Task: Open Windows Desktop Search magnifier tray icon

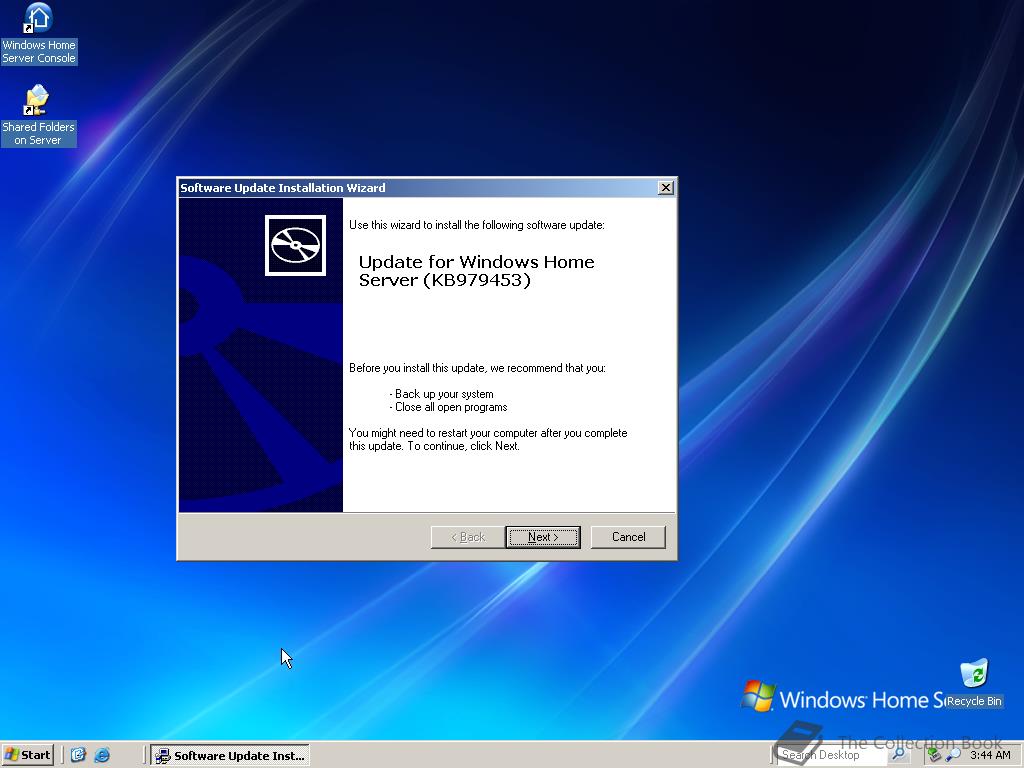Action: pos(953,754)
